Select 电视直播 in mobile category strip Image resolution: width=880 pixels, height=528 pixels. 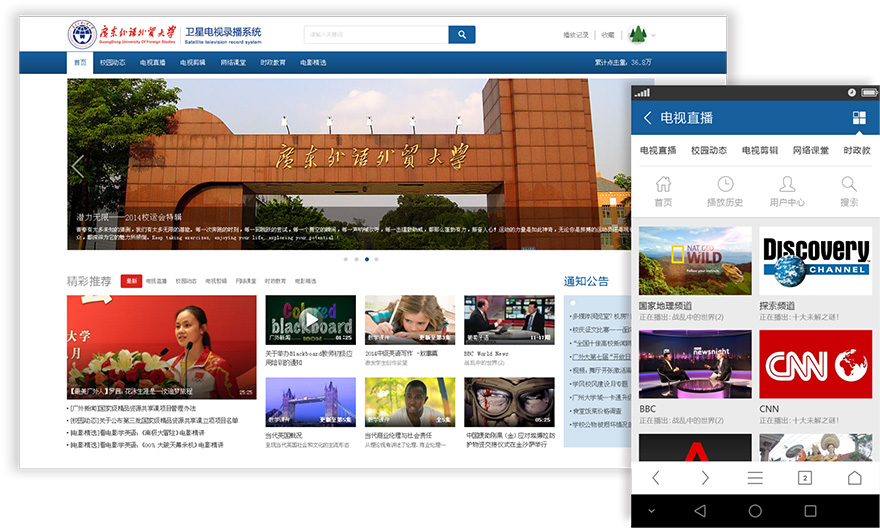pos(658,150)
